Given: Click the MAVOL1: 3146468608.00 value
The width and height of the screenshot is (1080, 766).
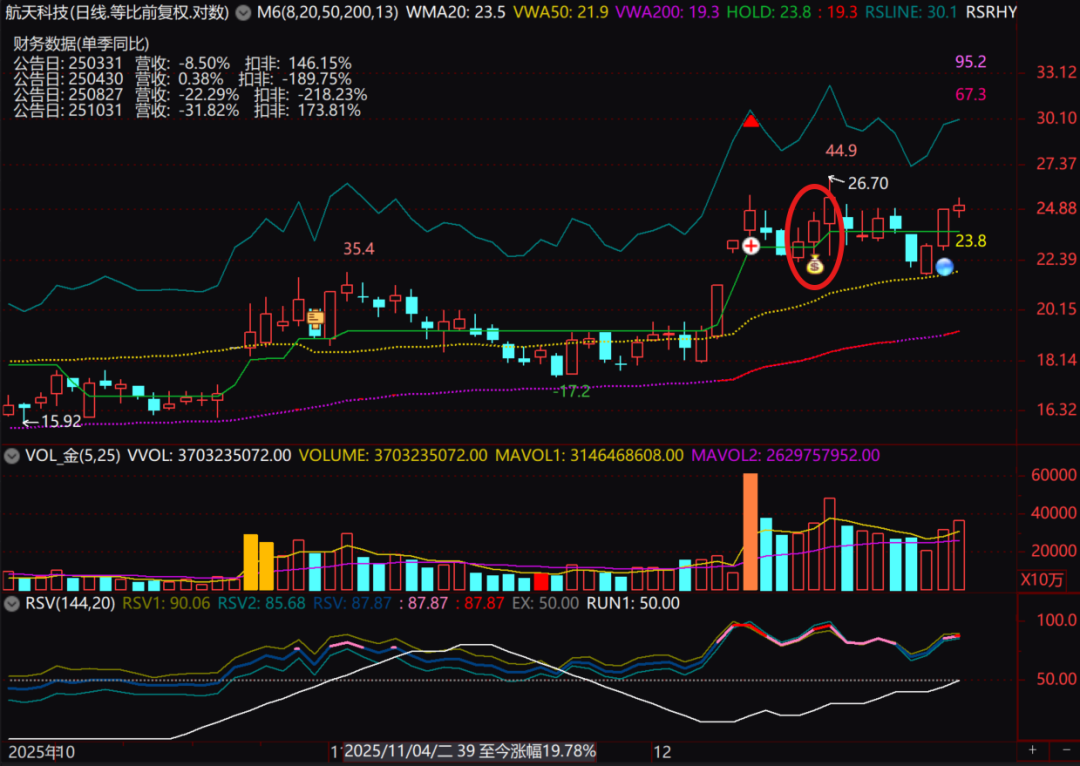Looking at the screenshot, I should (590, 455).
